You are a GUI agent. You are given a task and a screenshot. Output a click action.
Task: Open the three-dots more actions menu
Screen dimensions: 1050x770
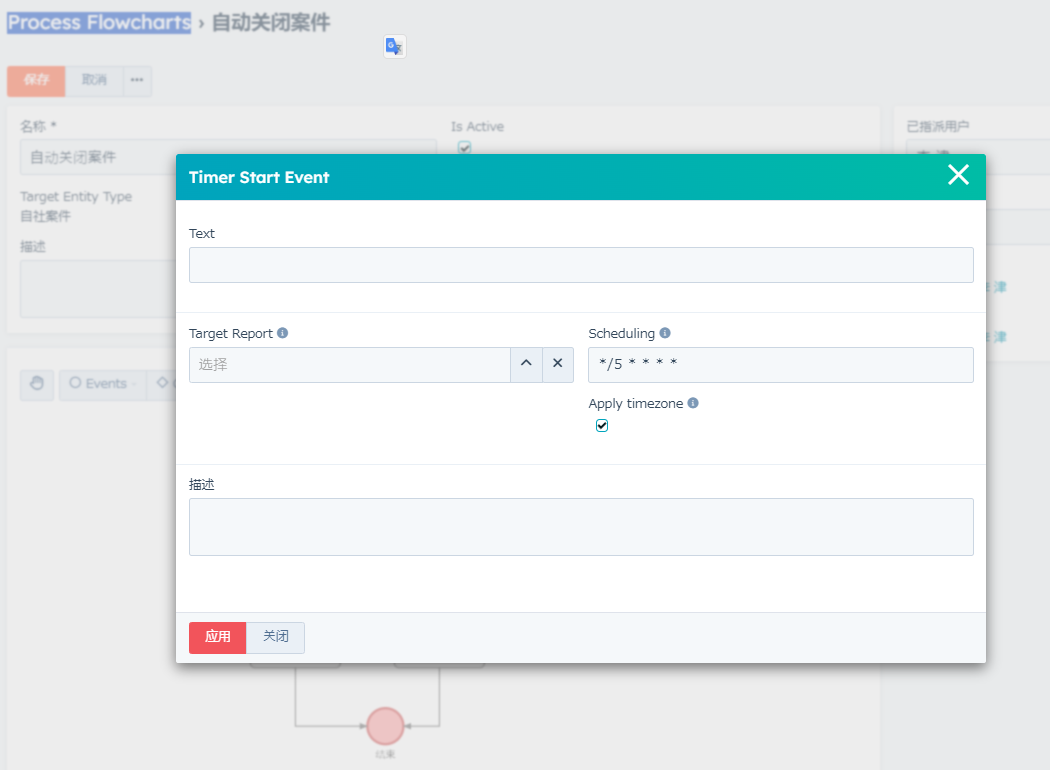tap(137, 81)
